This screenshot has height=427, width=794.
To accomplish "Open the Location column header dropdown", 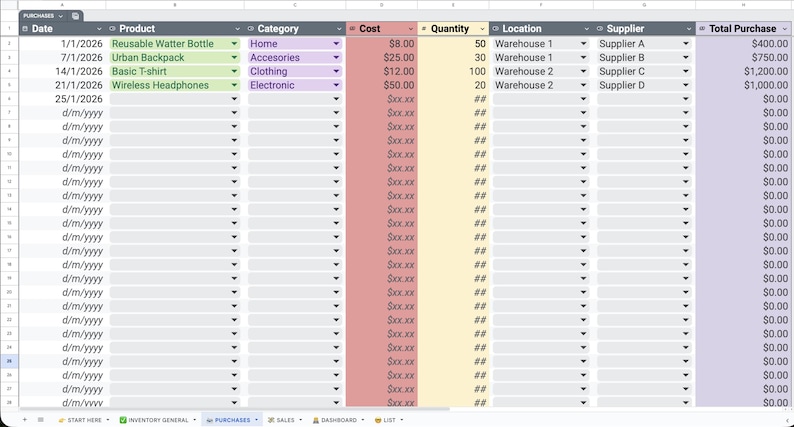I will coord(586,29).
